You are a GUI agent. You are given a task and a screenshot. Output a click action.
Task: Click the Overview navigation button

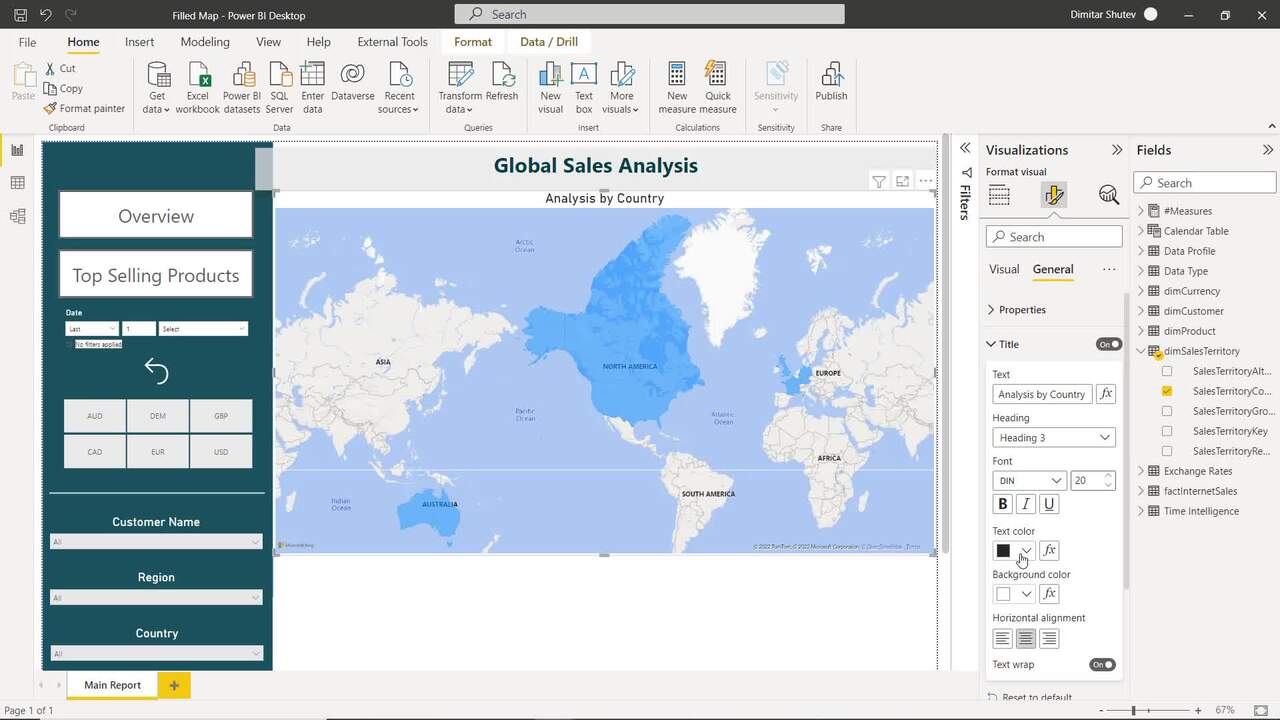[x=156, y=216]
